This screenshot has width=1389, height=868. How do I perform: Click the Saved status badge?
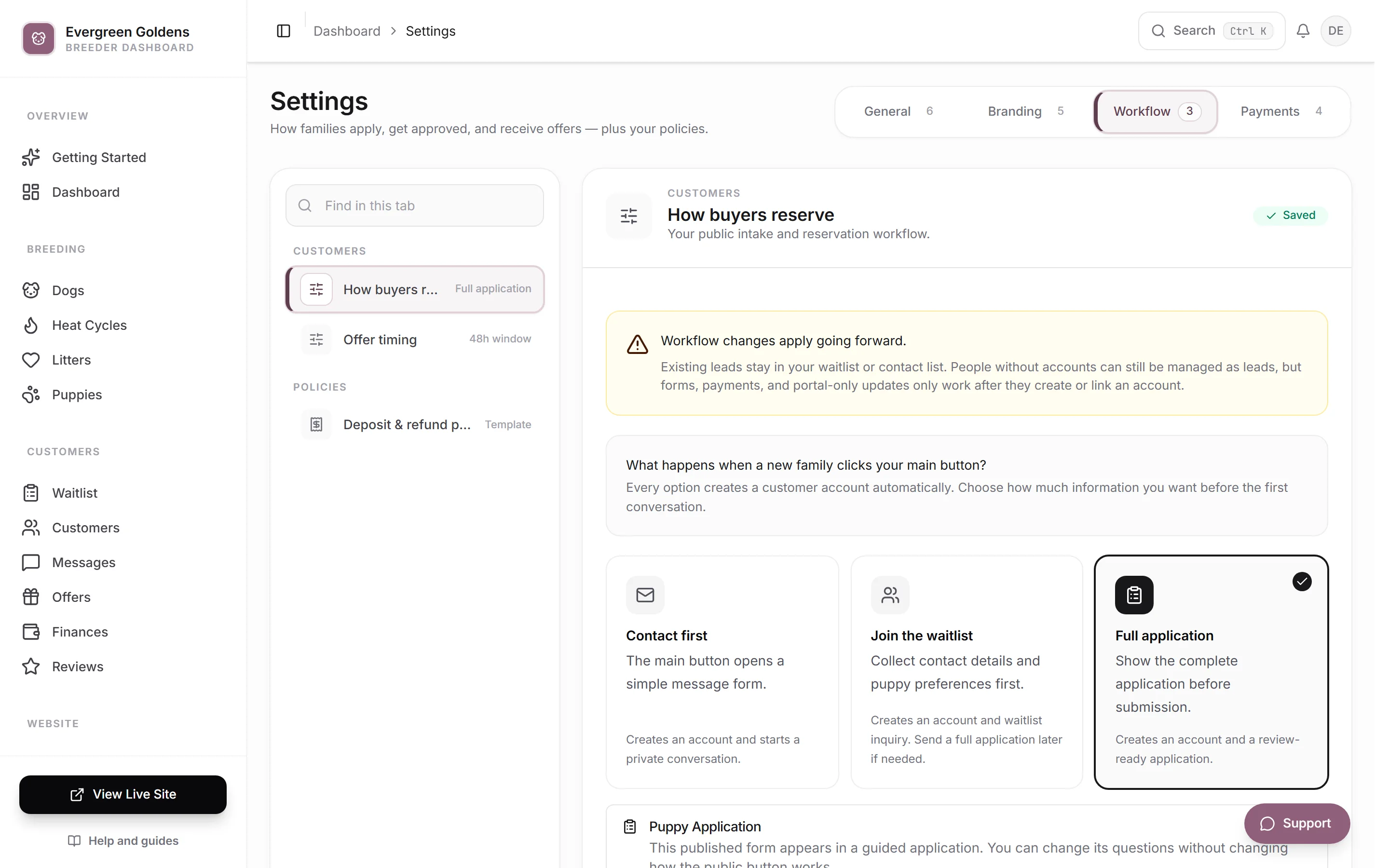tap(1290, 215)
